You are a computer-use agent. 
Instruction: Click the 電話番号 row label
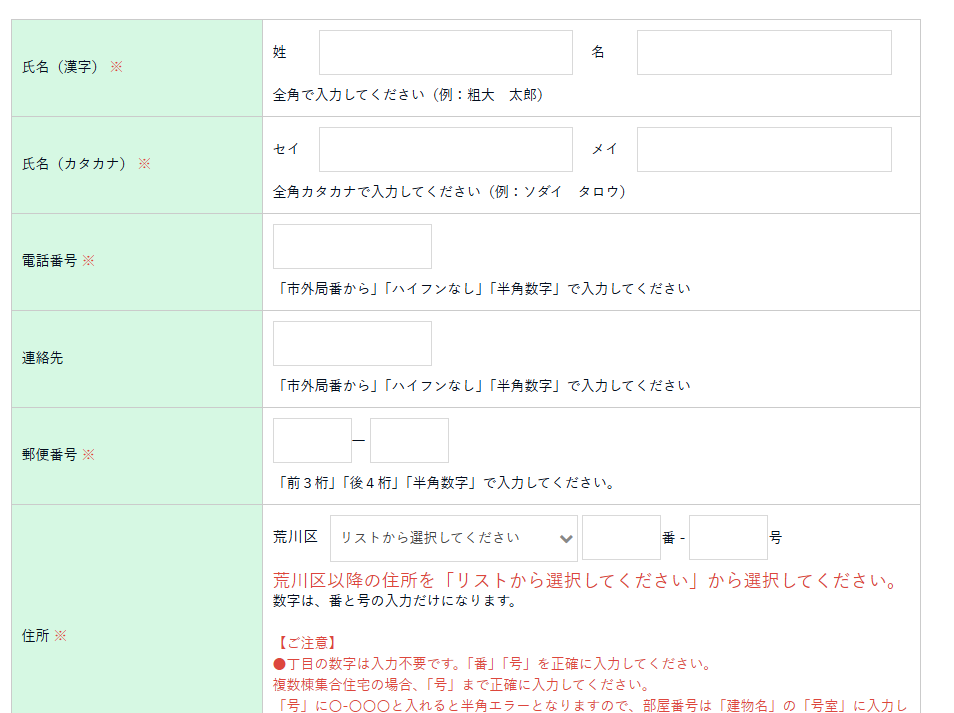click(49, 261)
